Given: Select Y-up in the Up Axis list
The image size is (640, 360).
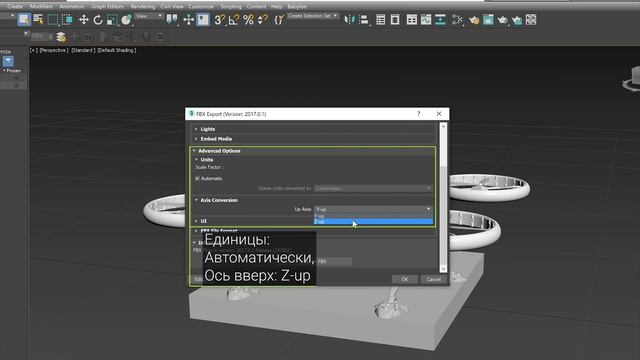Looking at the screenshot, I should (x=373, y=216).
